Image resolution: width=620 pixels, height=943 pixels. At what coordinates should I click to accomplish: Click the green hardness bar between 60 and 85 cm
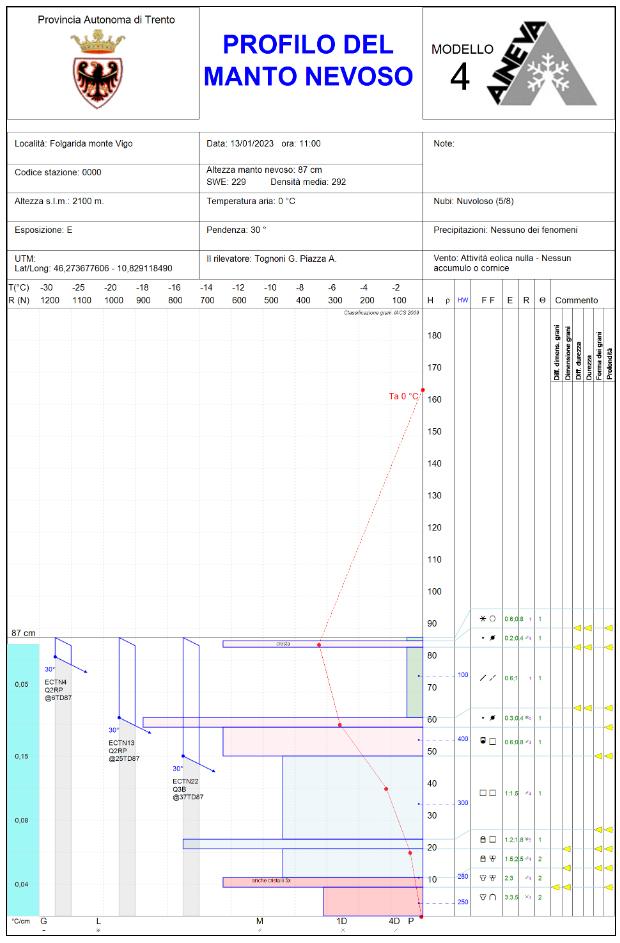tap(414, 682)
